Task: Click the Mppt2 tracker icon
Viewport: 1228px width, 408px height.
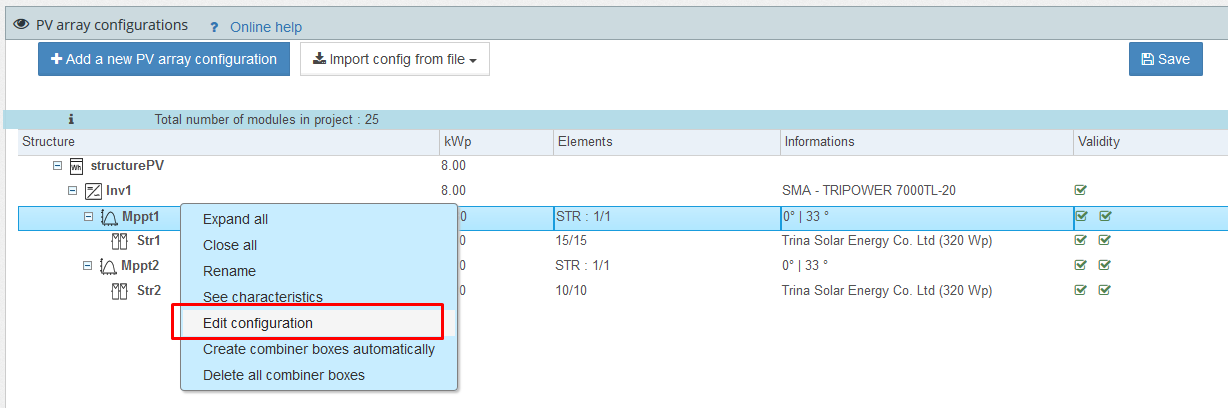Action: pyautogui.click(x=108, y=265)
